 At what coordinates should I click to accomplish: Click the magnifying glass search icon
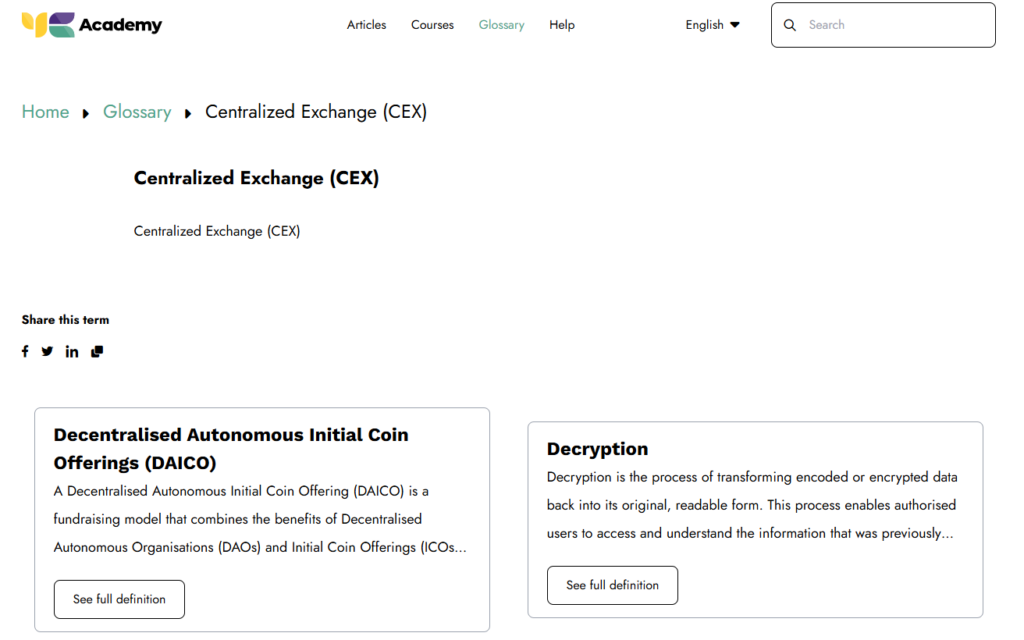[x=790, y=25]
